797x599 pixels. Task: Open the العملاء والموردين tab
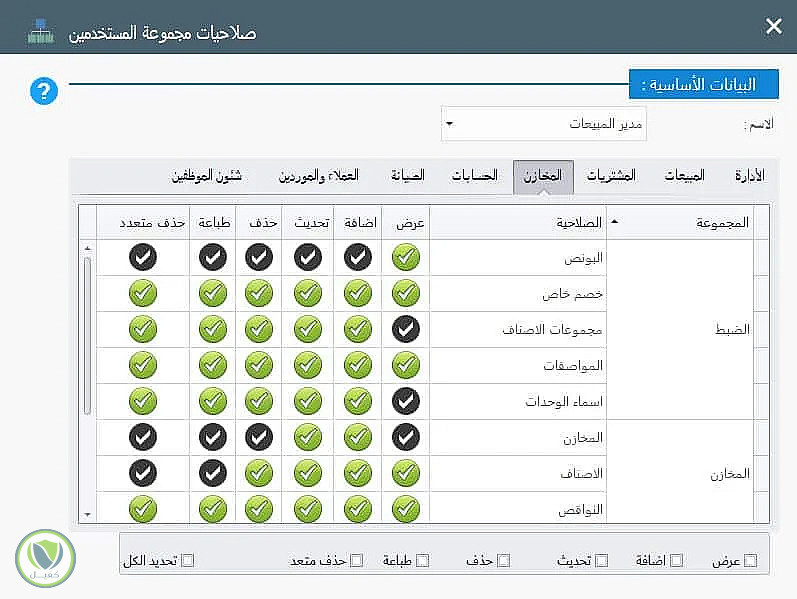tap(319, 176)
